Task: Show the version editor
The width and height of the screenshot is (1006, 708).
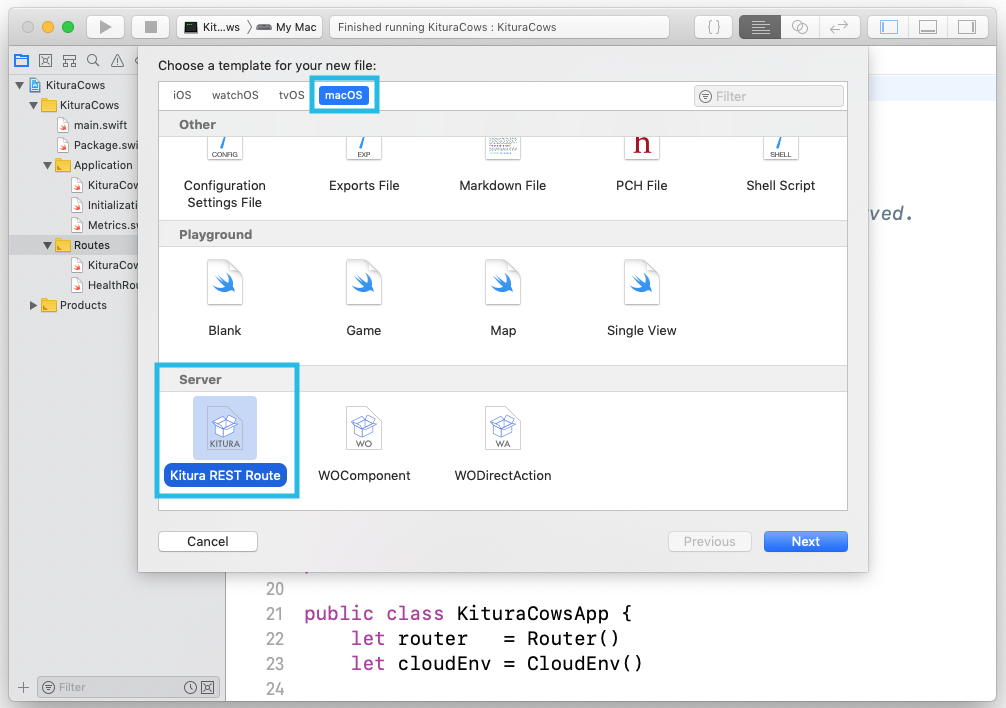Action: (839, 27)
